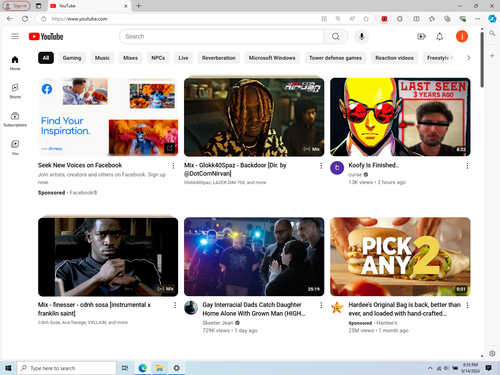Show more filter chips with right chevron
This screenshot has width=500, height=375.
[x=468, y=58]
